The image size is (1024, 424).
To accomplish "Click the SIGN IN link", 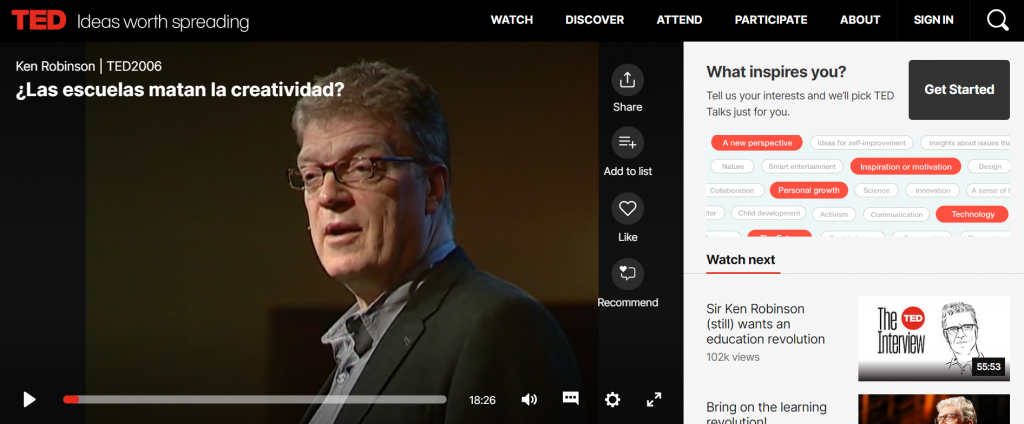I will coord(933,20).
